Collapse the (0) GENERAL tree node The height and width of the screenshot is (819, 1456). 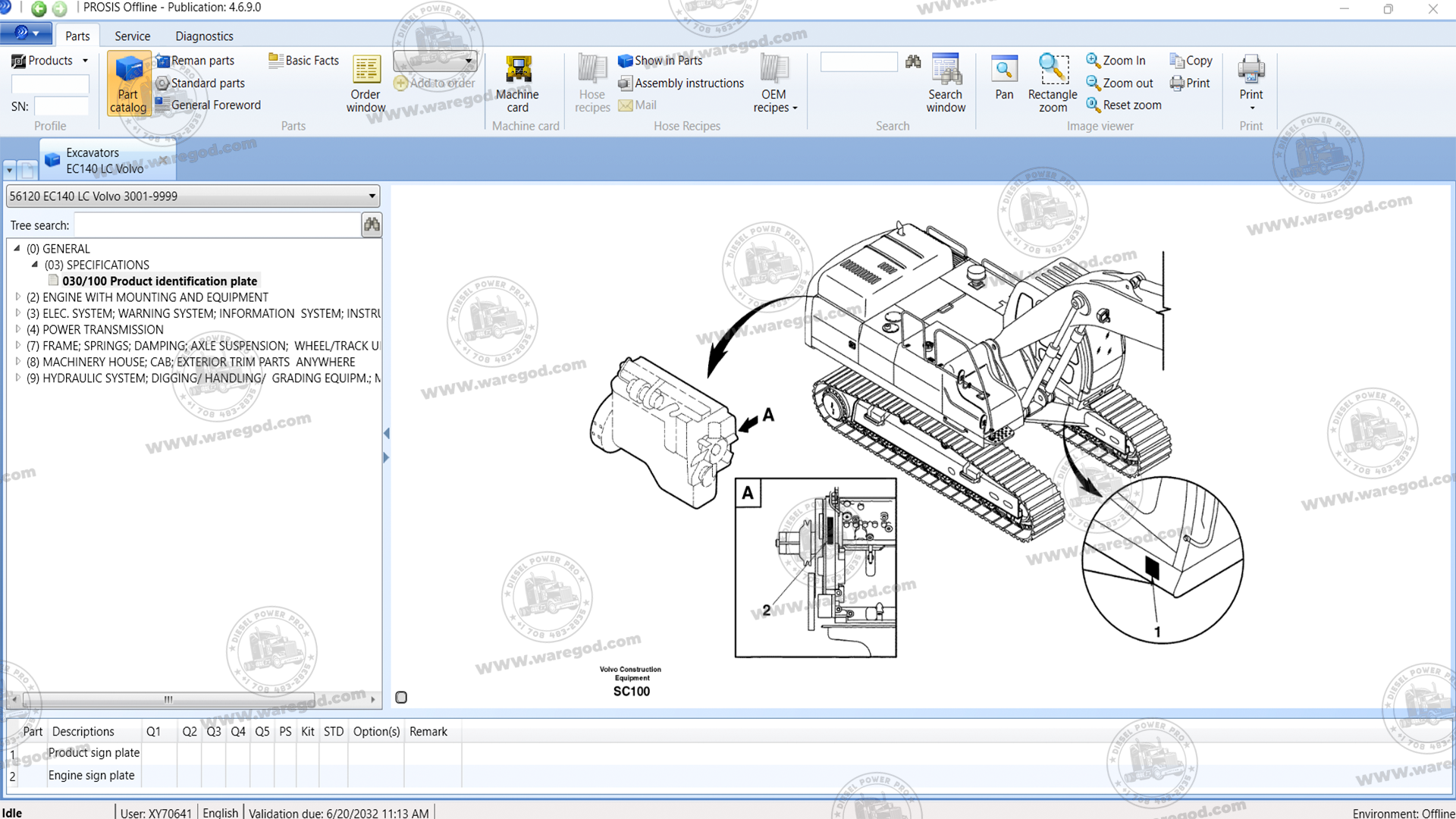(x=17, y=248)
